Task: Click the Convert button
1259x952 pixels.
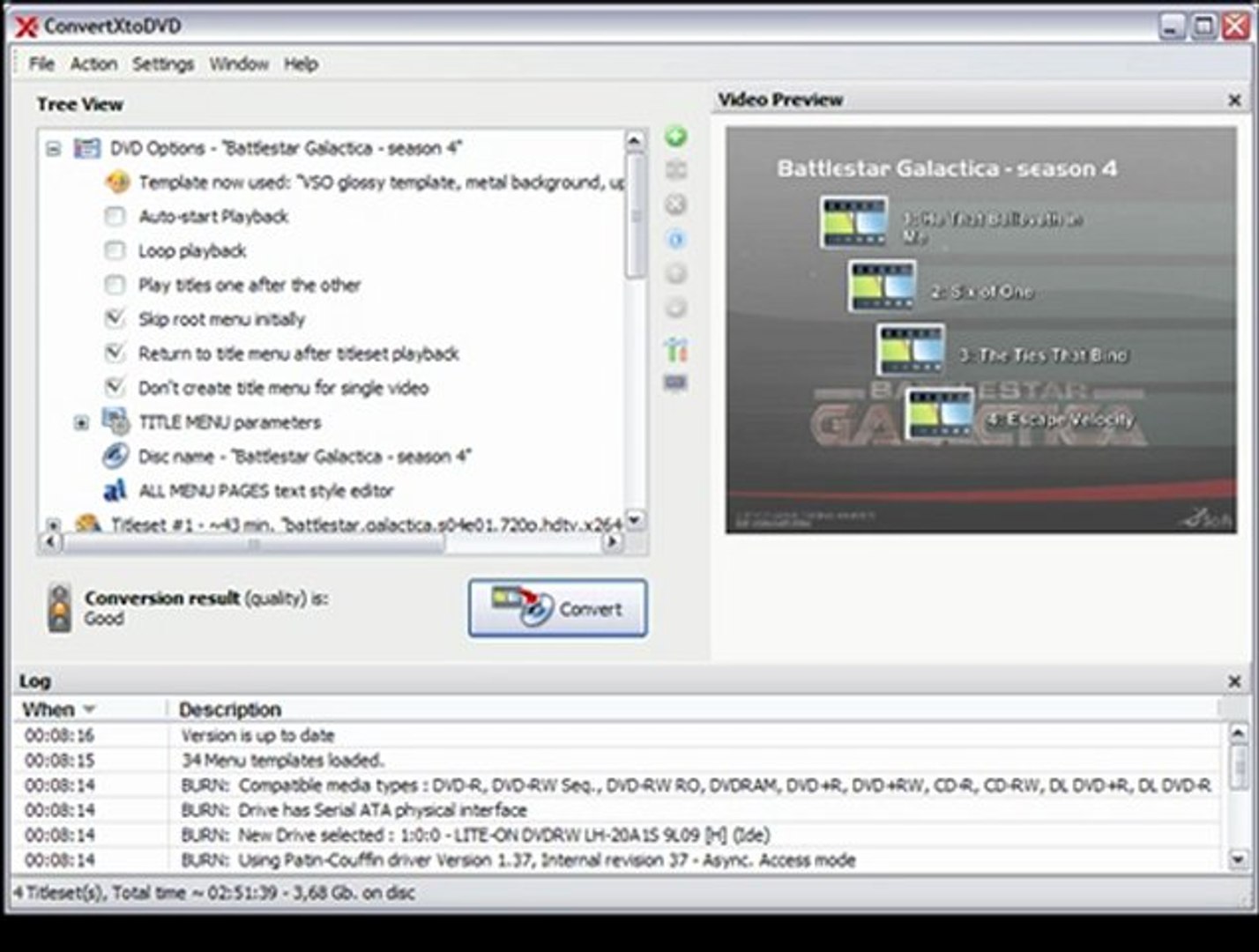Action: 557,607
